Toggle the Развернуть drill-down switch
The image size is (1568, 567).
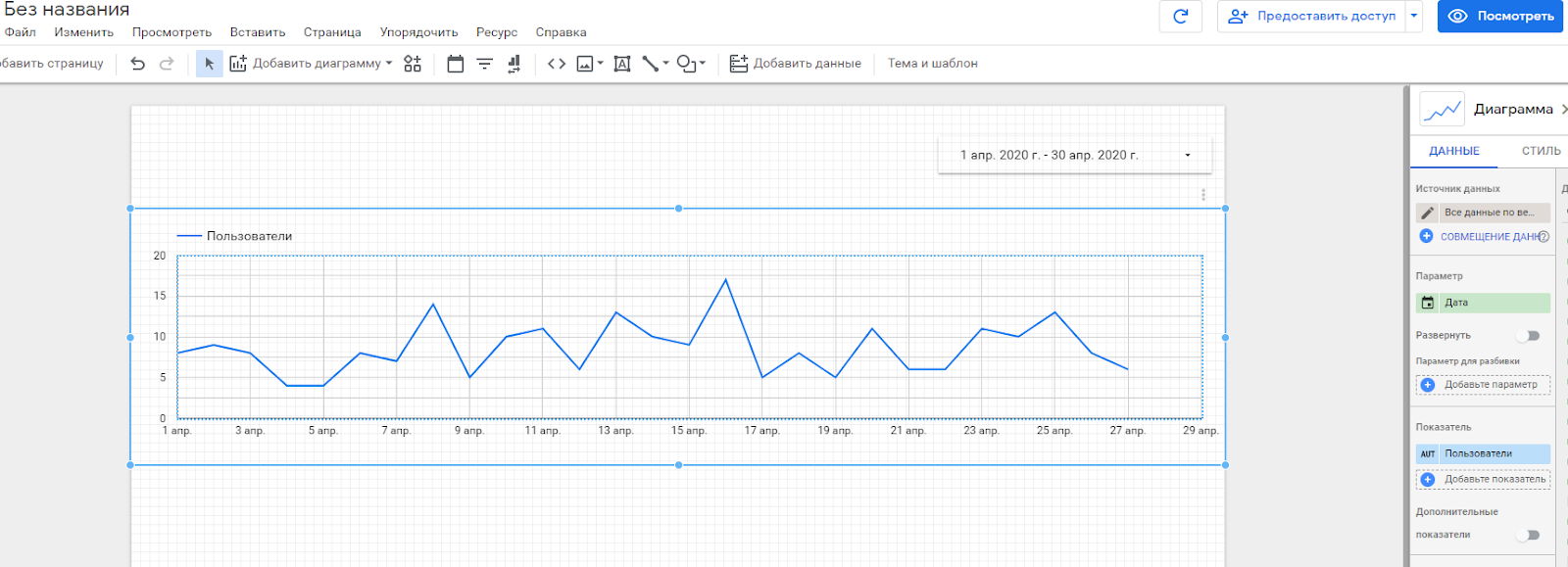[1528, 336]
